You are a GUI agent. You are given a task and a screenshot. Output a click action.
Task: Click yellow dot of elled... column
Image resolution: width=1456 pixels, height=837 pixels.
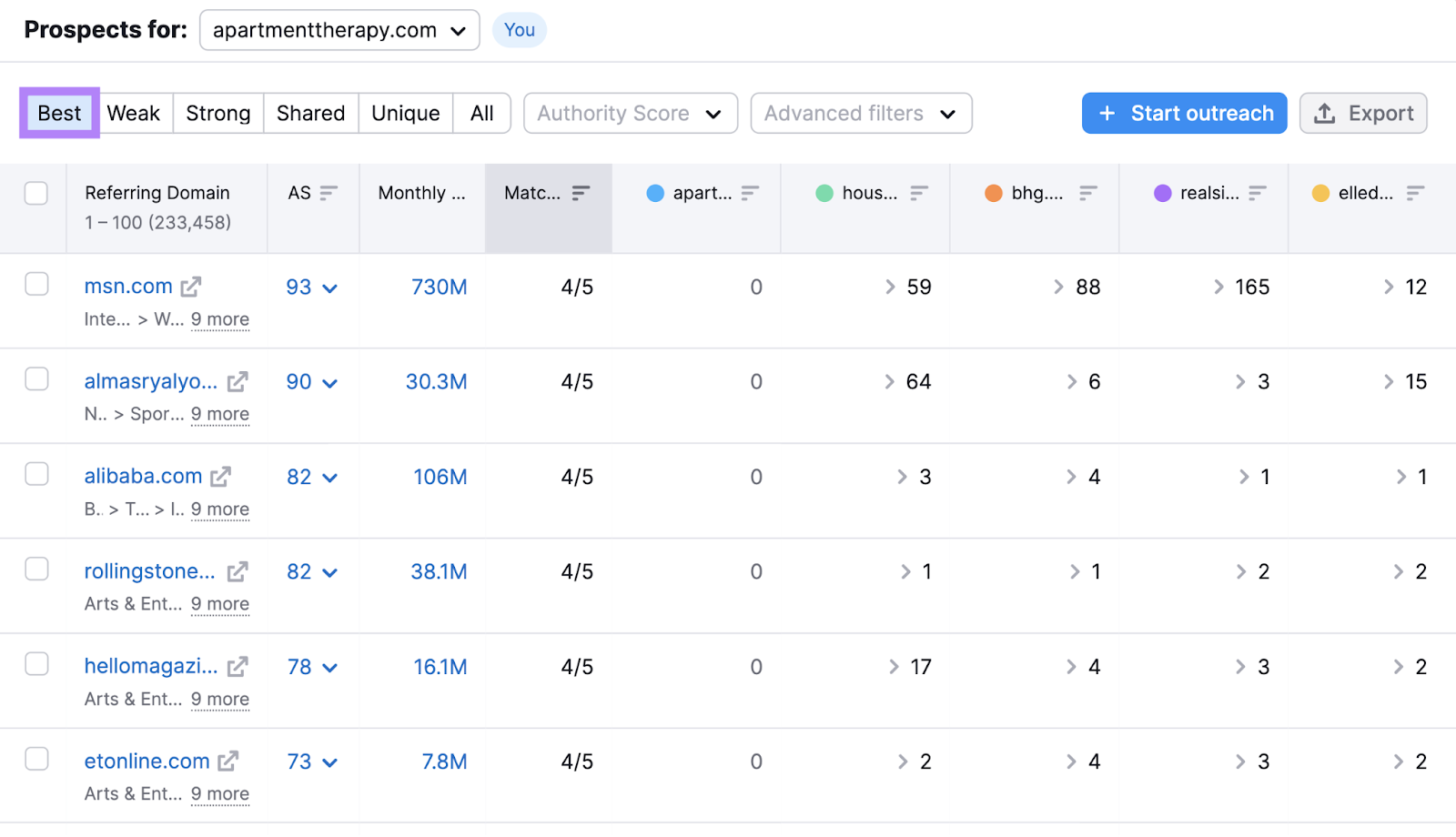(1321, 193)
